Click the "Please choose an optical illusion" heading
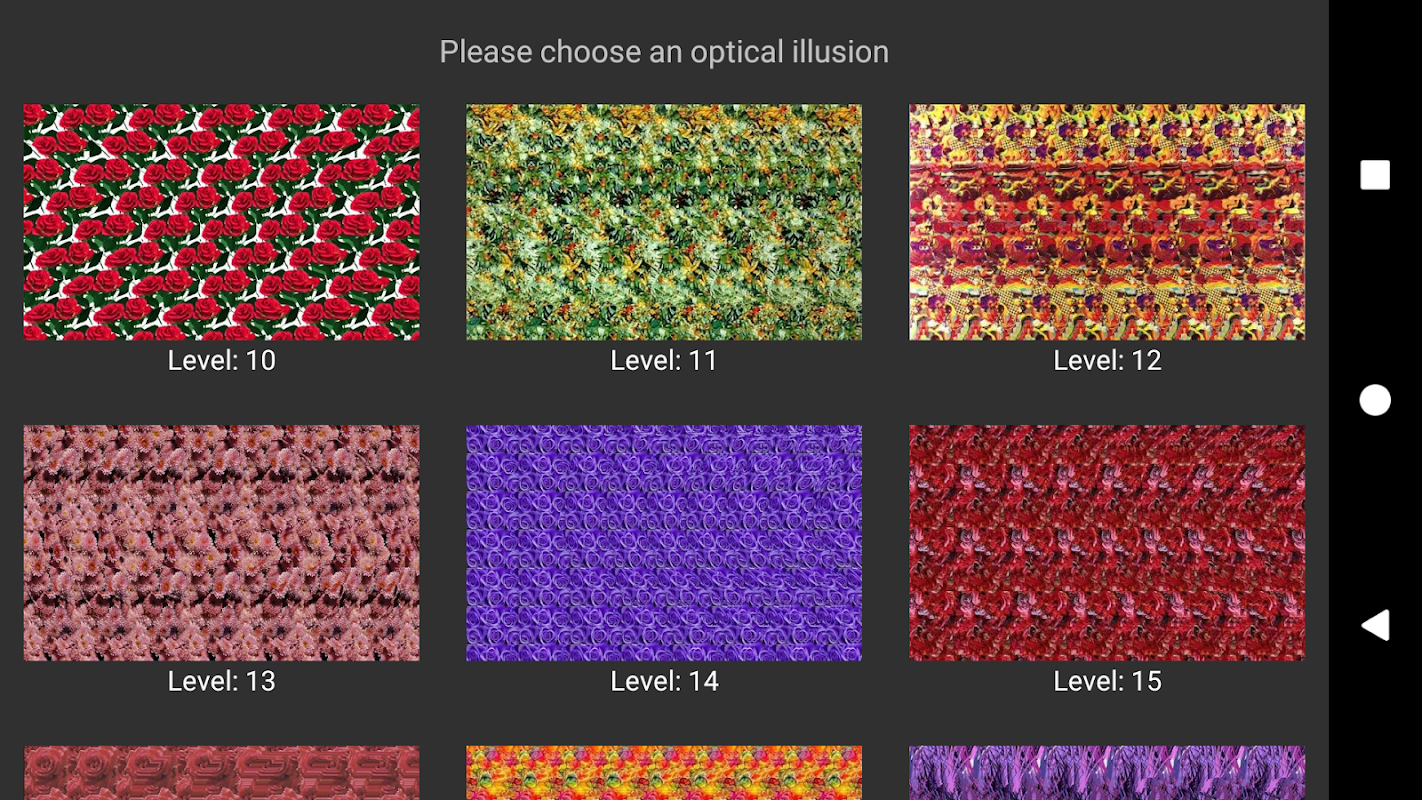 coord(664,52)
